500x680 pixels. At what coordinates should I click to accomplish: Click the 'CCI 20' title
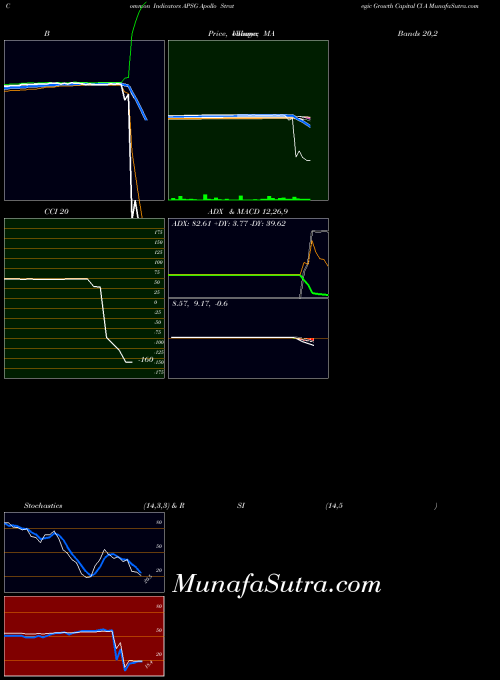(56, 212)
